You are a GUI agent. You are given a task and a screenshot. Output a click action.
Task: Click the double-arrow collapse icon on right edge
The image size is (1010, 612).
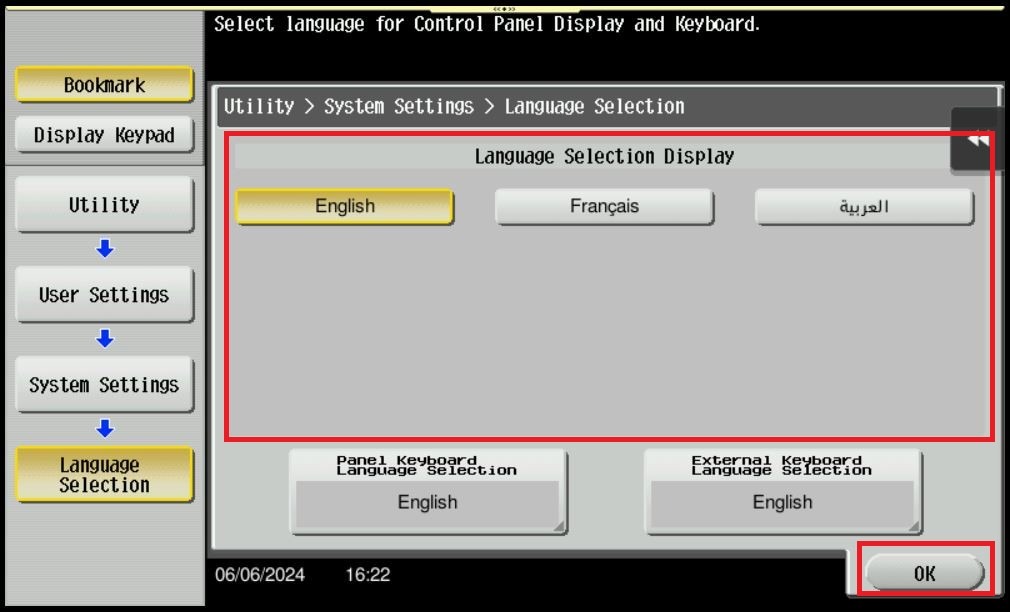coord(977,141)
